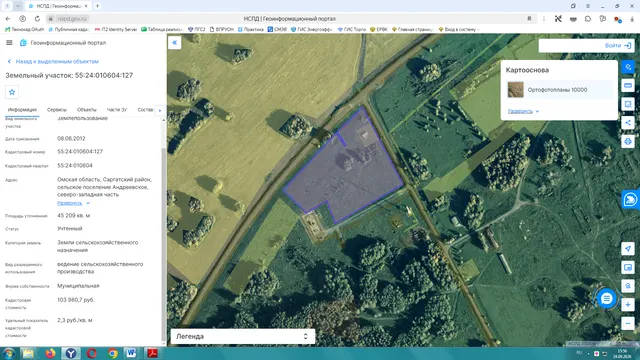Expand the Легенда panel

point(242,336)
